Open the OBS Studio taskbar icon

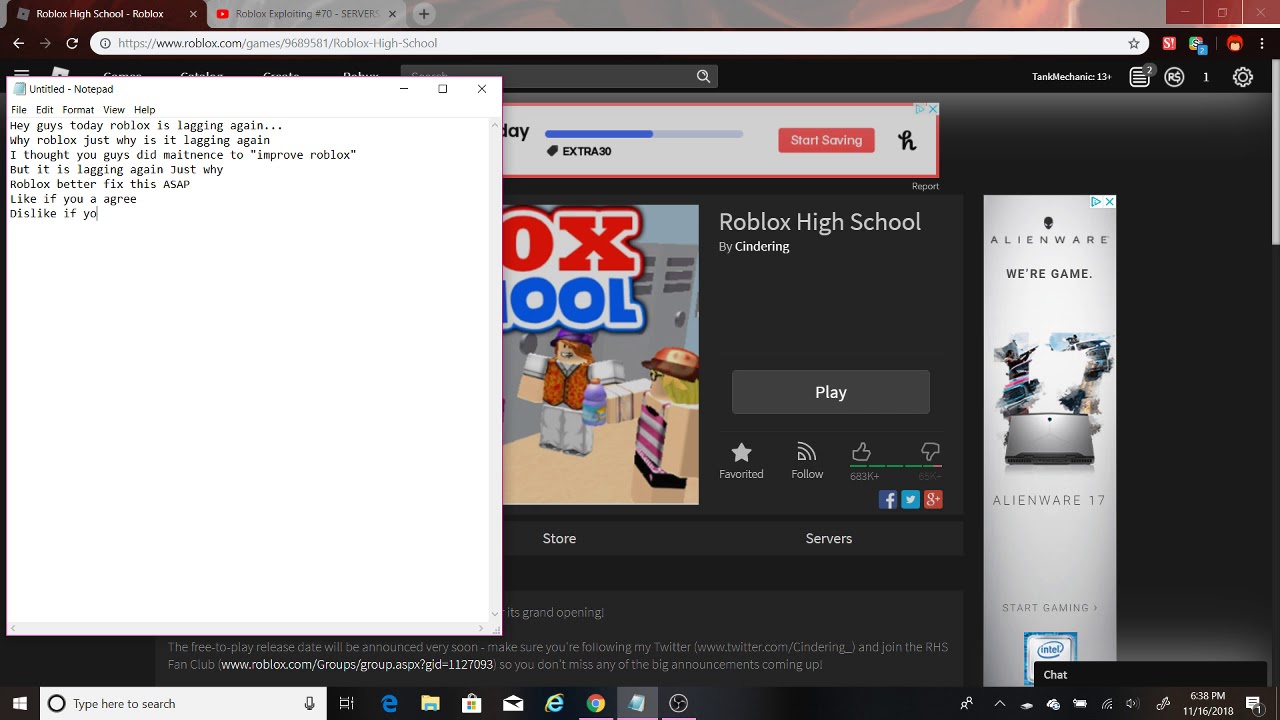(679, 703)
